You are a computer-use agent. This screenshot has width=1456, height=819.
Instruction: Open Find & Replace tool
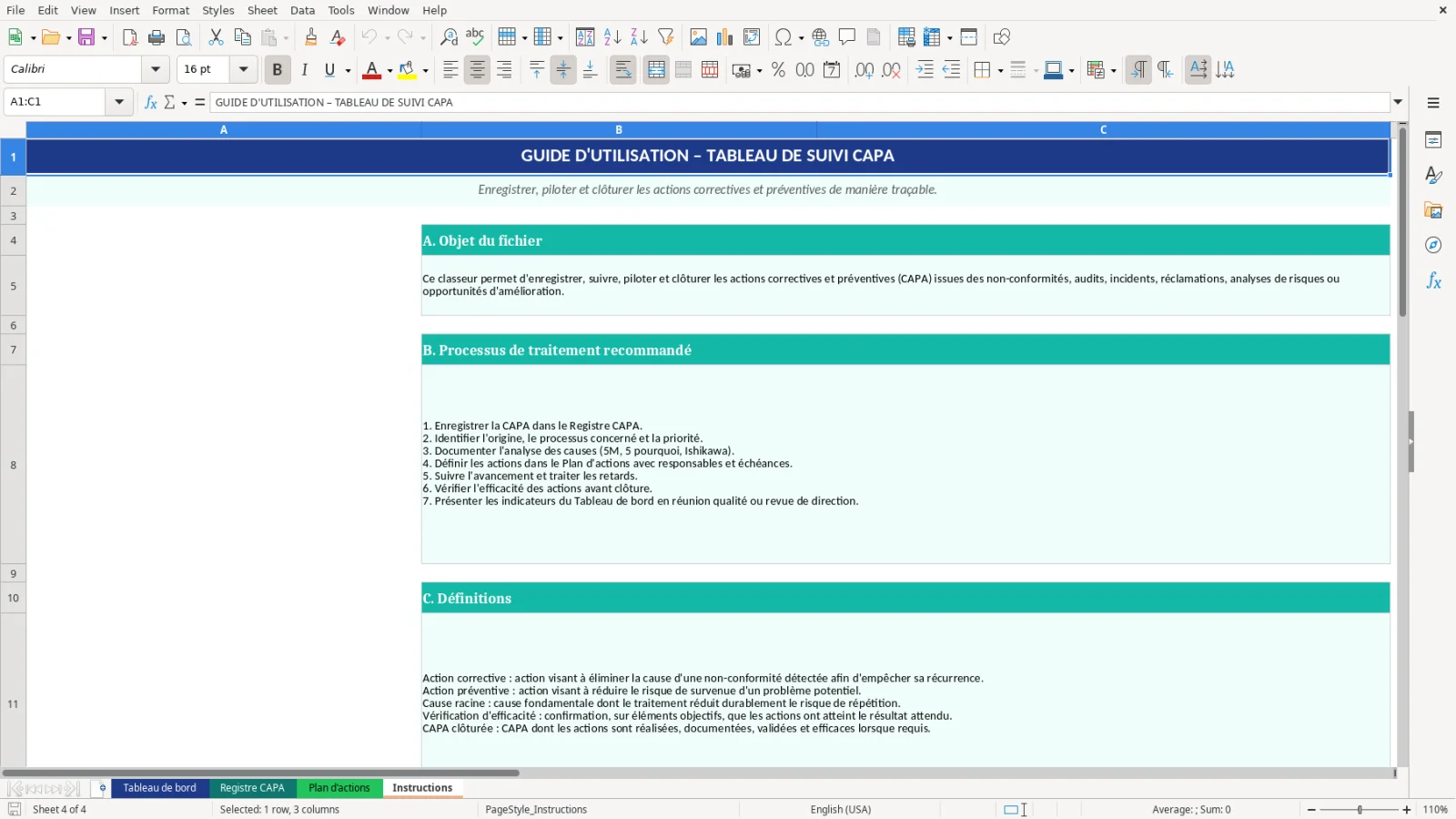[449, 37]
